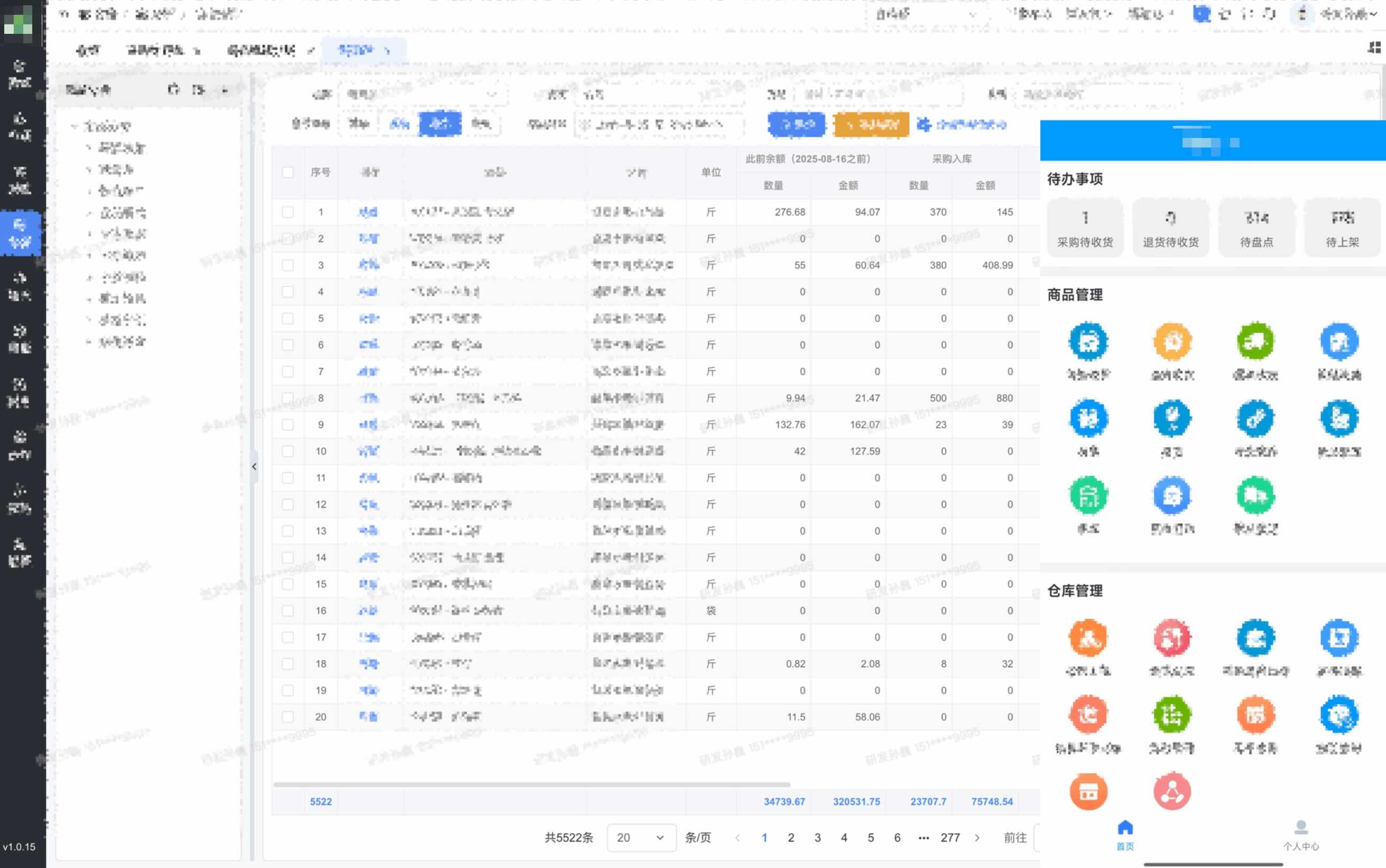Go to page 6
Screen dimensions: 1386x868
[x=897, y=838]
